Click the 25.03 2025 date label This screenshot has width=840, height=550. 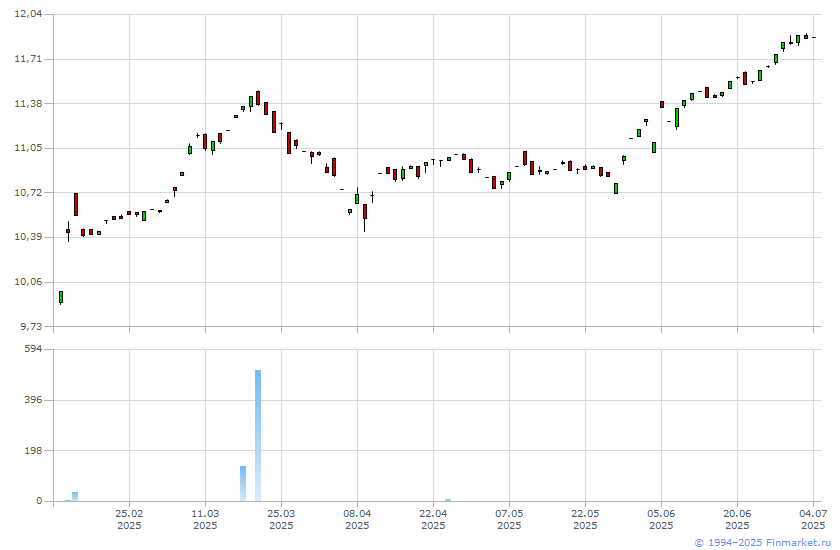[281, 519]
